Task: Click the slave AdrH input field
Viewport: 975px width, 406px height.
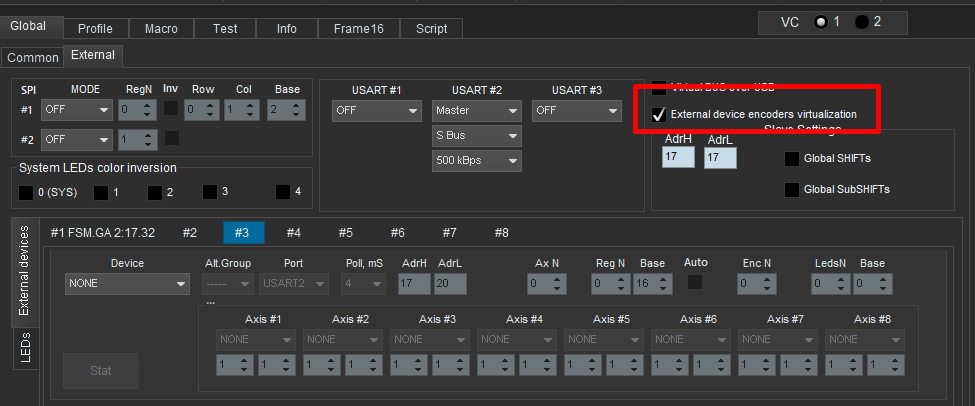Action: [x=678, y=157]
